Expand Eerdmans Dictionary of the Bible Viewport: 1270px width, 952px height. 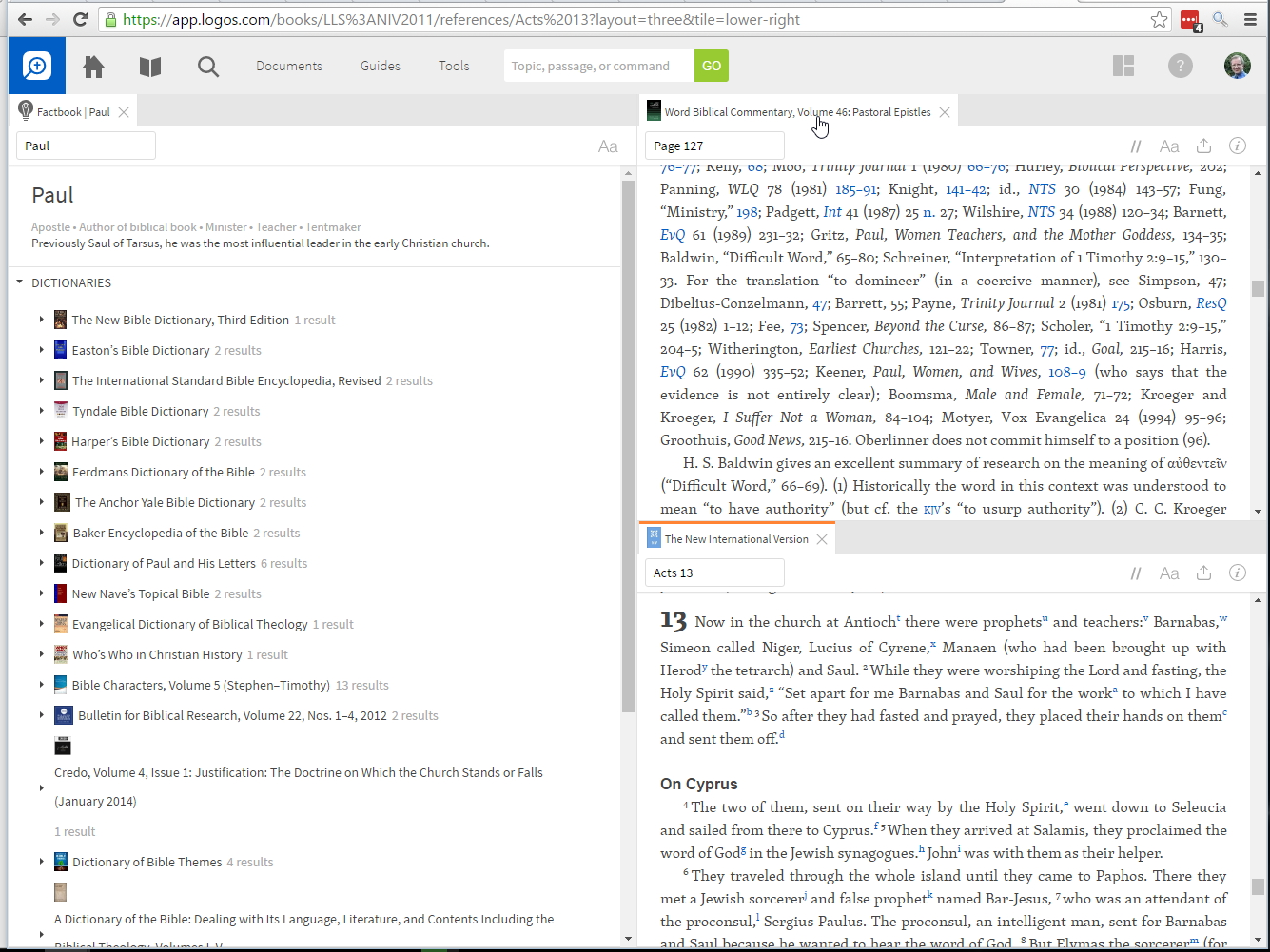[x=41, y=472]
